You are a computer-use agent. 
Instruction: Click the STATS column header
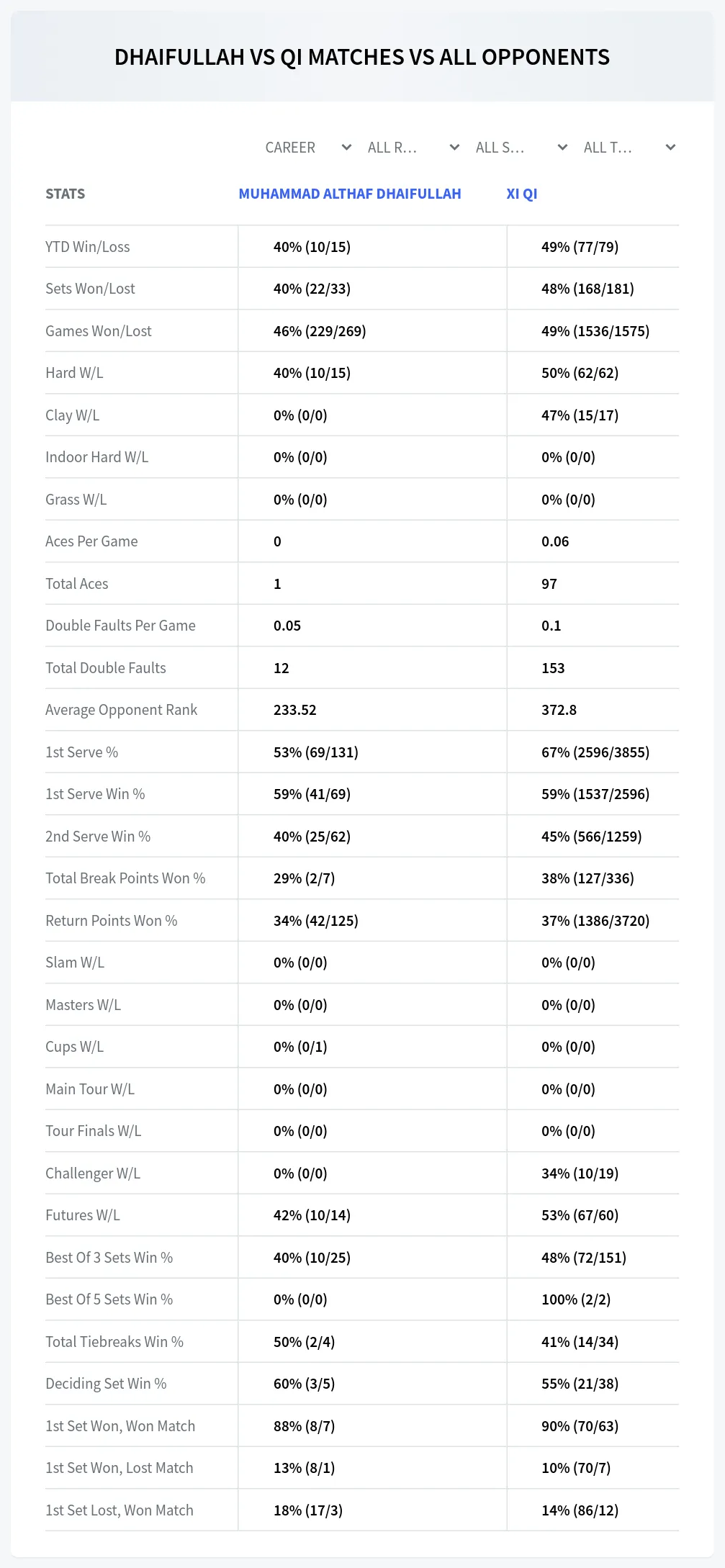[65, 194]
